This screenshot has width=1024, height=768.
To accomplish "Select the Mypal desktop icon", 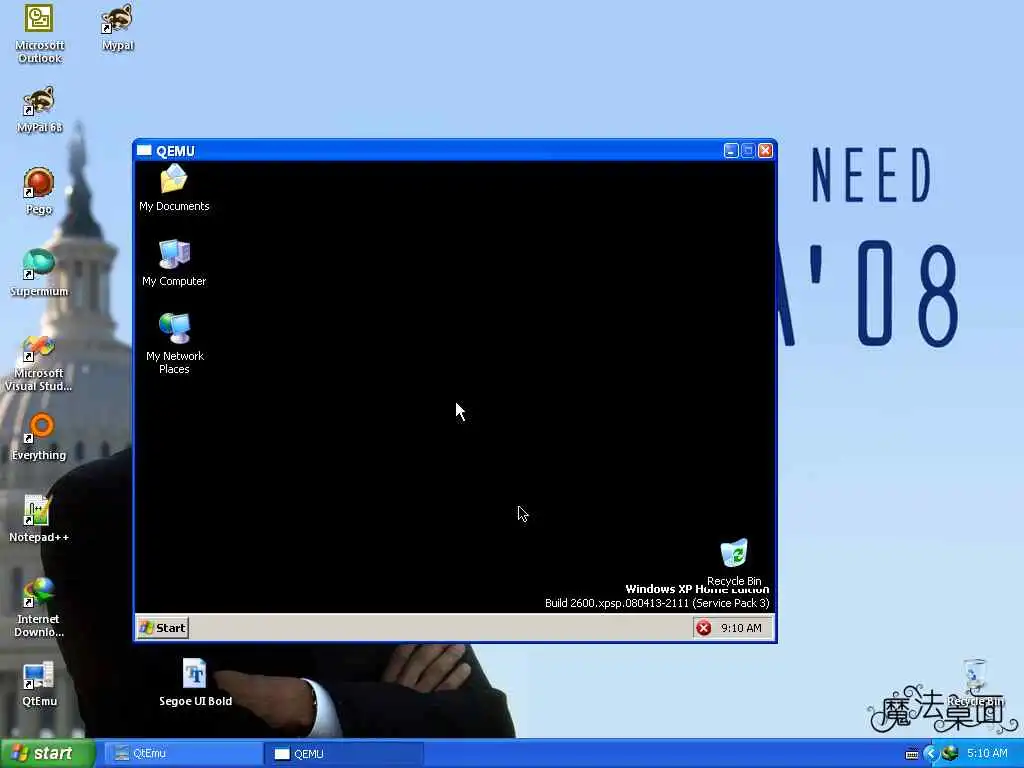I will tap(118, 27).
